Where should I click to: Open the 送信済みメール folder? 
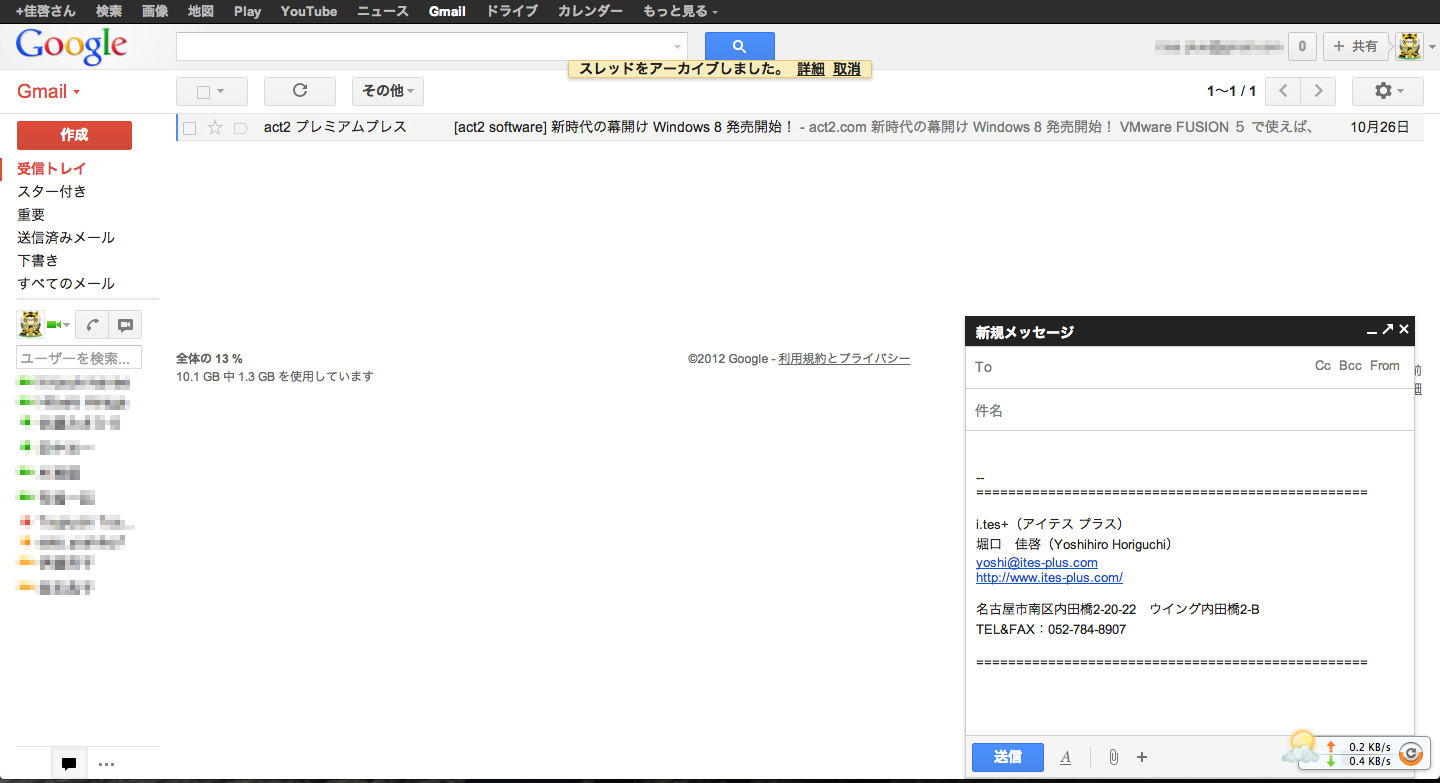pyautogui.click(x=66, y=237)
